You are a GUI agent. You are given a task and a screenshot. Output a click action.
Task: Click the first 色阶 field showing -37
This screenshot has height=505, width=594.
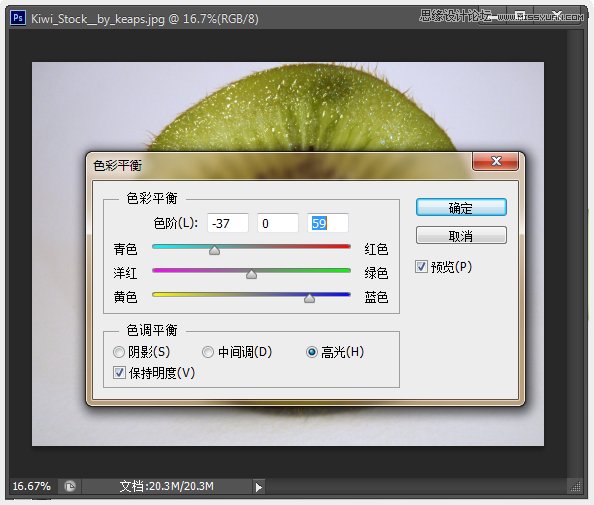228,223
